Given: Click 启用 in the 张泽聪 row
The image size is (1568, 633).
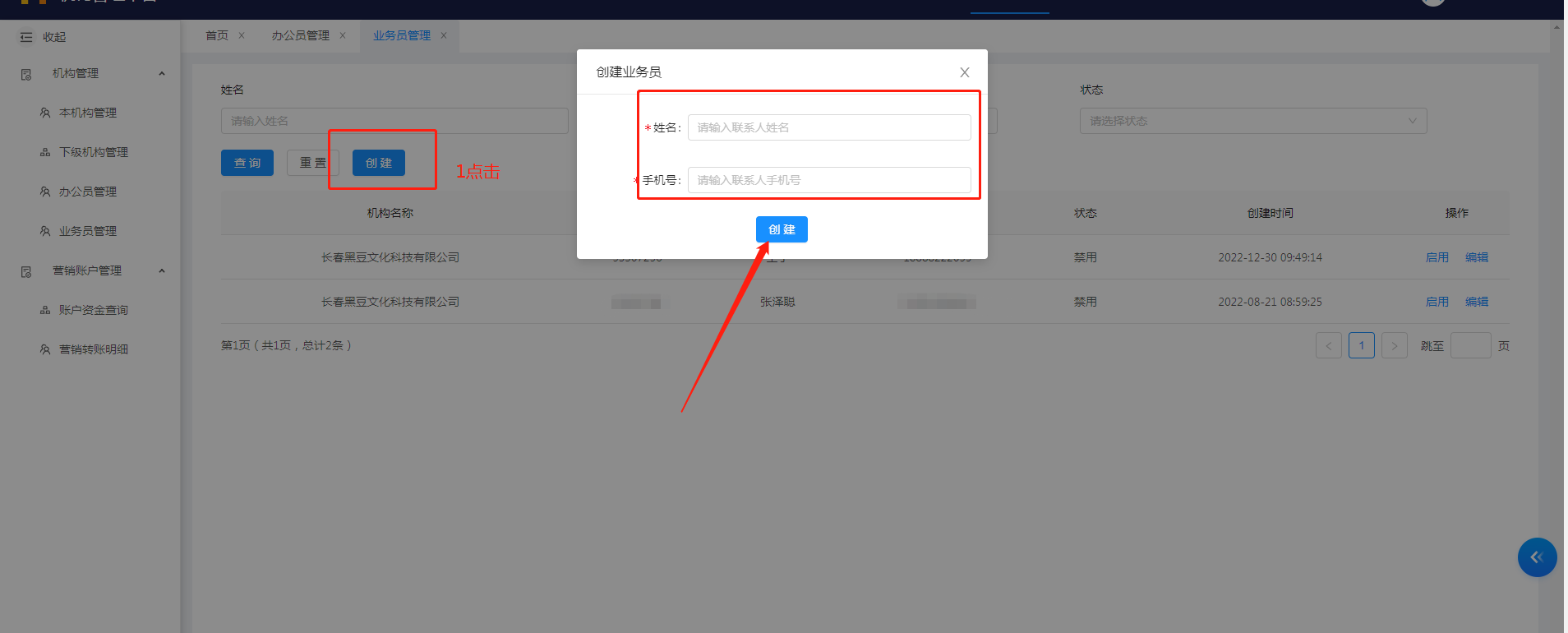Looking at the screenshot, I should click(x=1437, y=302).
